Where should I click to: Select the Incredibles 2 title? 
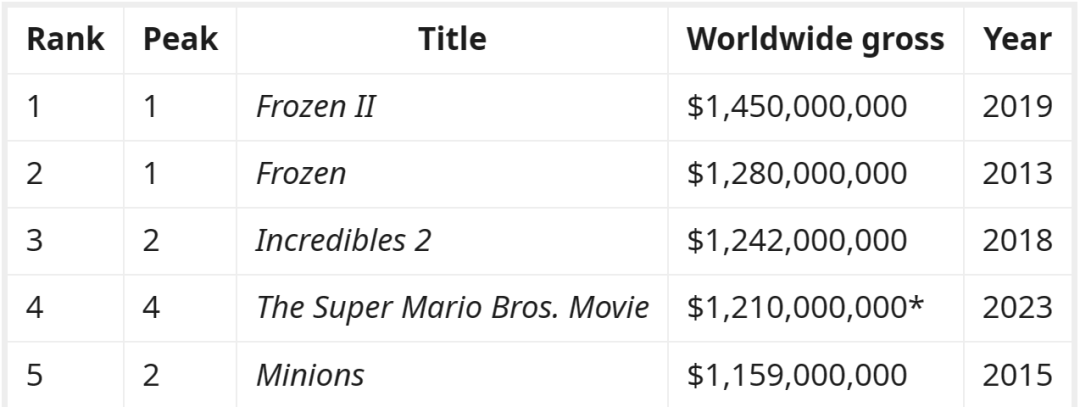point(344,241)
